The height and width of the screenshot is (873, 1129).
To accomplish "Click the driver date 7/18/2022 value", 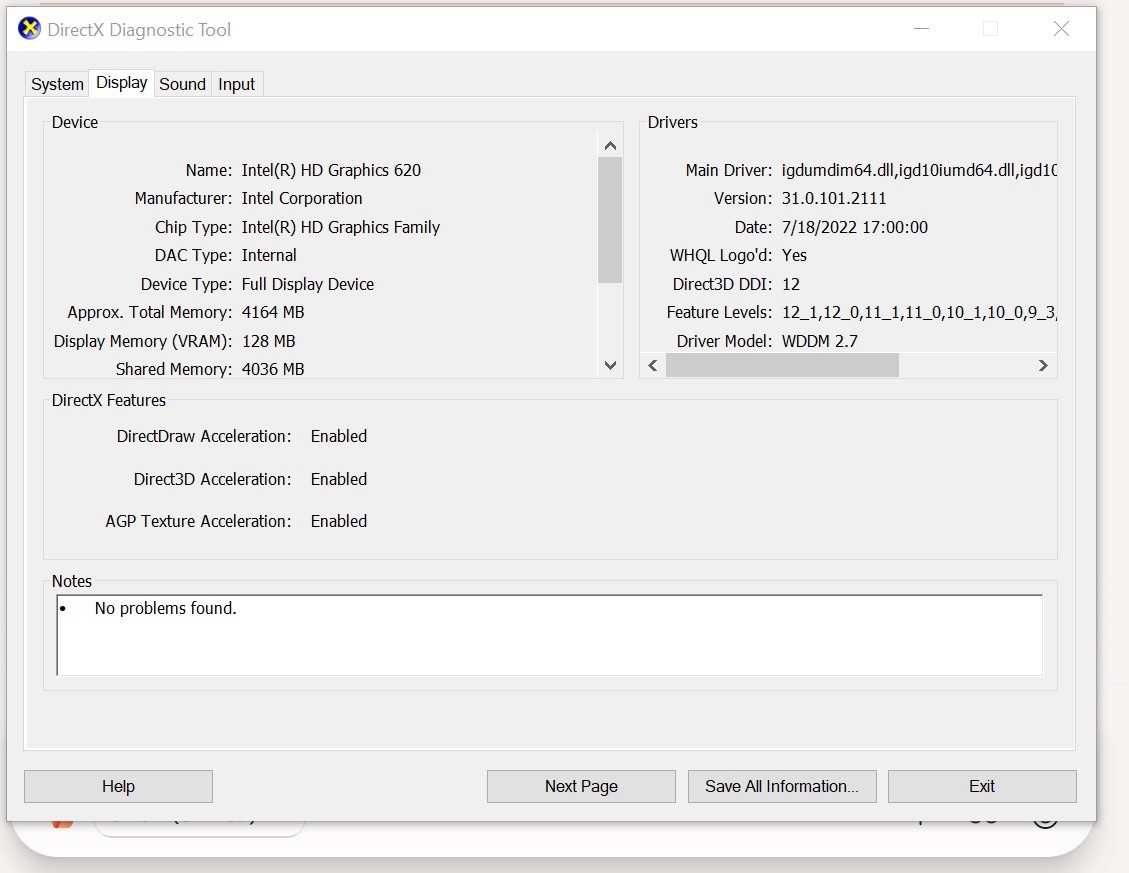I will (x=855, y=227).
